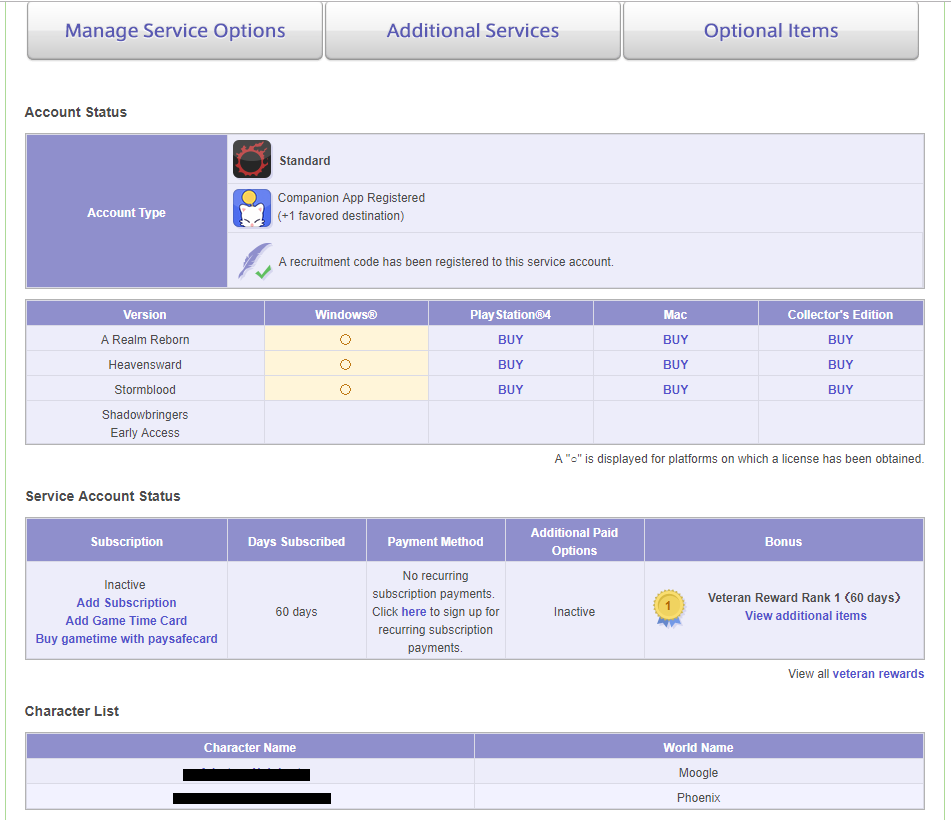The height and width of the screenshot is (820, 951).
Task: Click the Character Name column header
Action: coord(250,747)
